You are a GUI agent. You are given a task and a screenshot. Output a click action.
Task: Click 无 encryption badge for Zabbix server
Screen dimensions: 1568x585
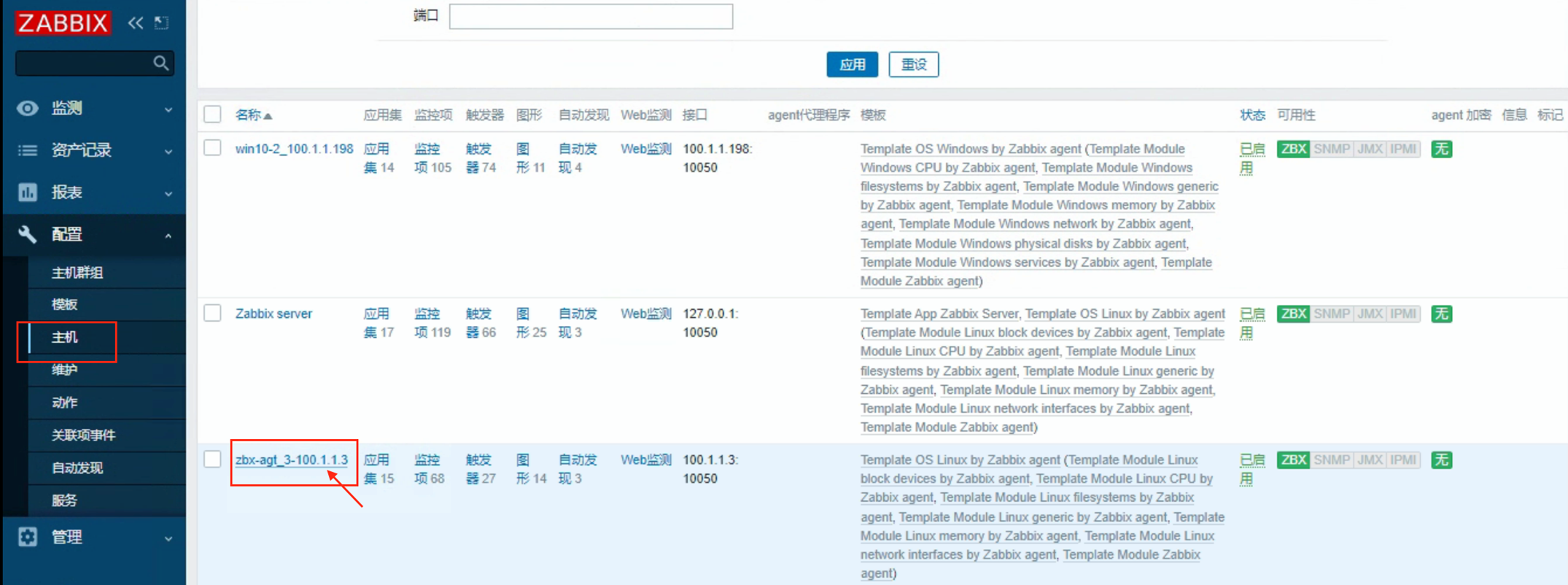pyautogui.click(x=1441, y=314)
